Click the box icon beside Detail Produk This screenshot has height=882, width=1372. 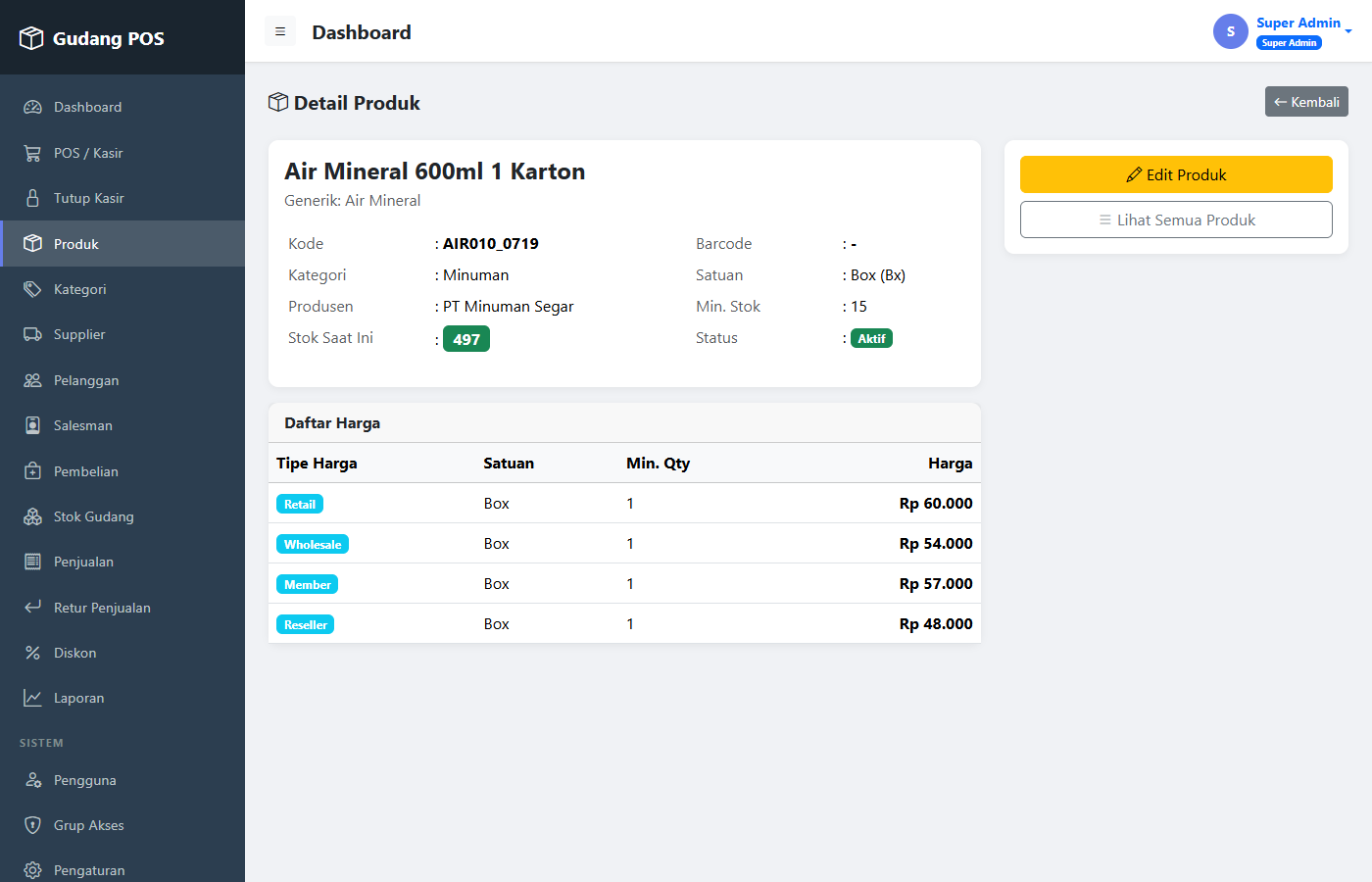(x=278, y=102)
